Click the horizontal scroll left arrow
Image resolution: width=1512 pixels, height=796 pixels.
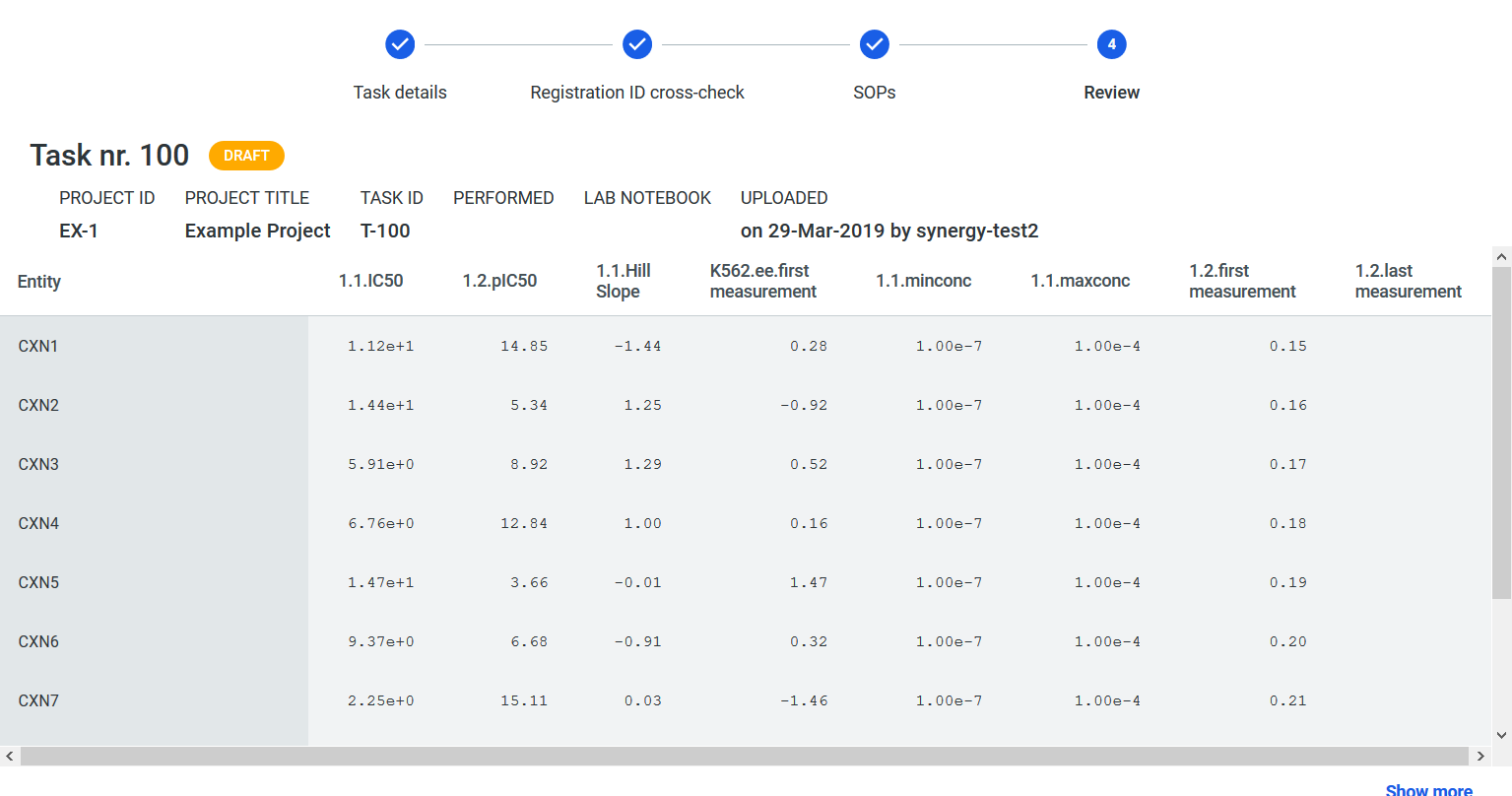(x=10, y=756)
